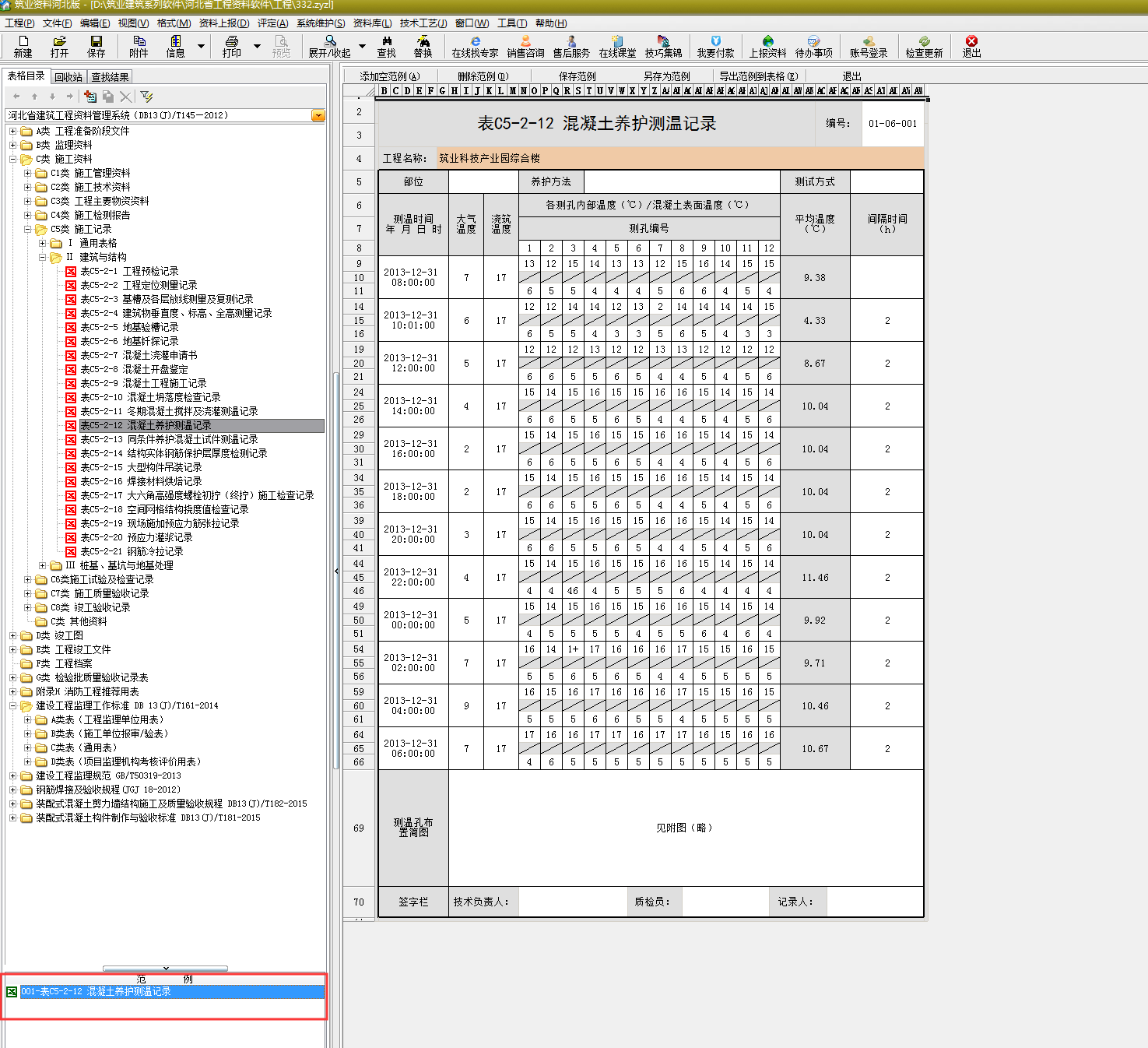This screenshot has width=1148, height=1048.
Task: Click the 保存 (Save) toolbar icon
Action: click(96, 47)
